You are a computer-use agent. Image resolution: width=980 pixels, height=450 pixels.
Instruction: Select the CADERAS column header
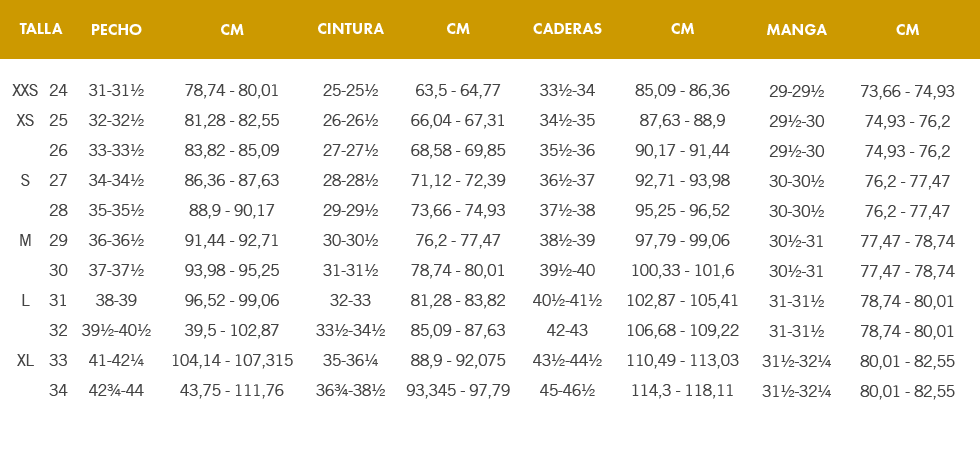567,29
